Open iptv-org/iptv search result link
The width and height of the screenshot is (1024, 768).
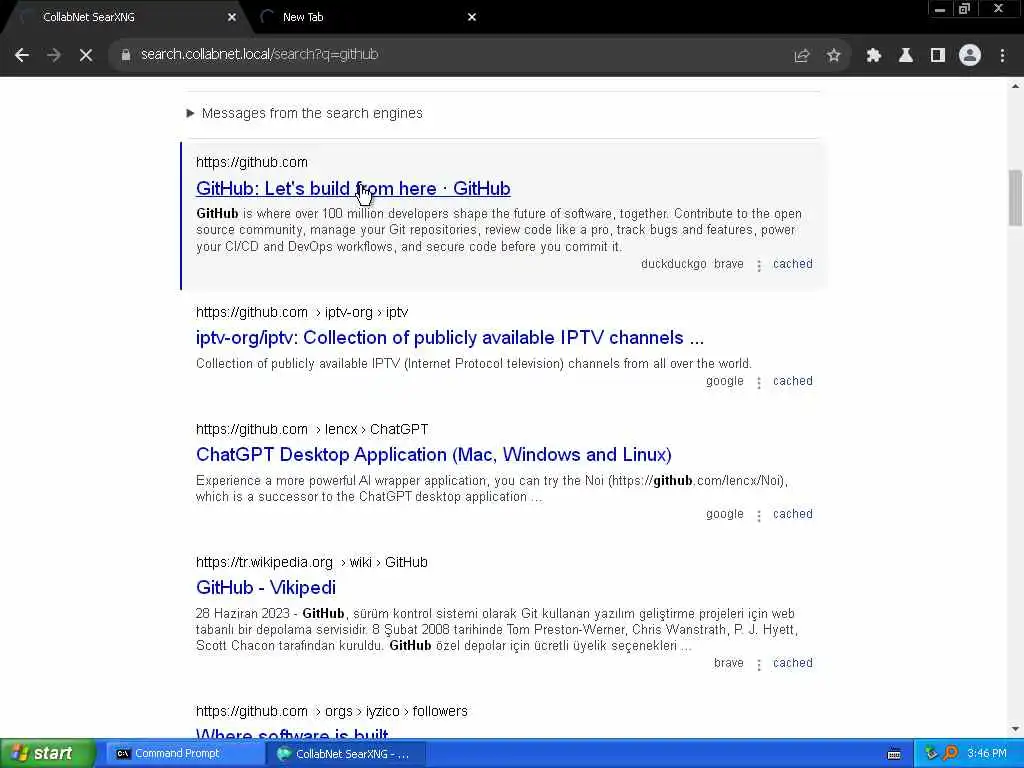450,338
